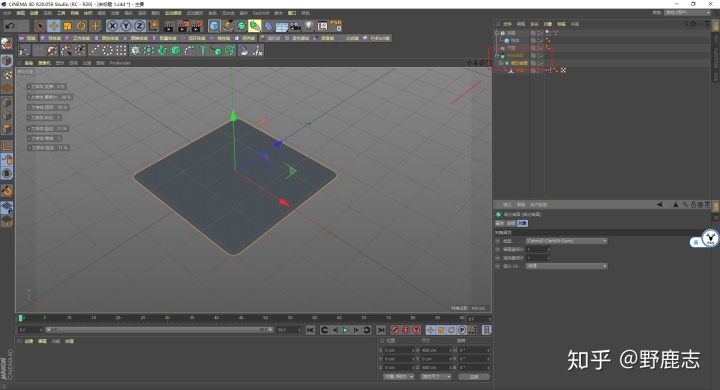
Task: Open the Catmull-Clark type dropdown
Action: 567,241
